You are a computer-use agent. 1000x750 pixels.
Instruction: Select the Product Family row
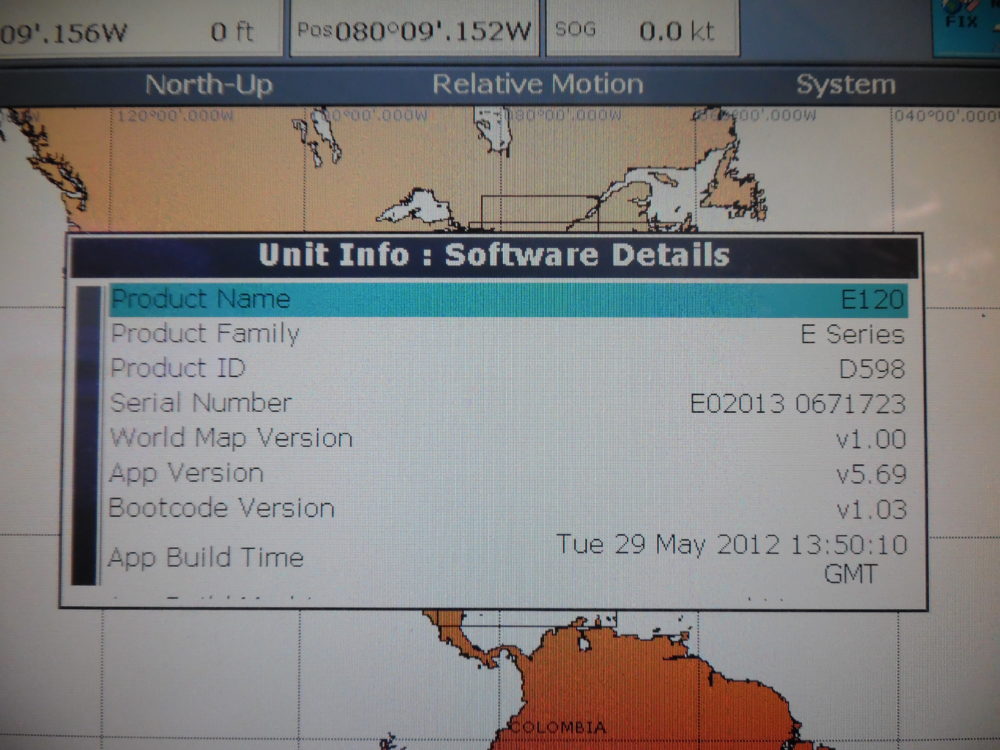pyautogui.click(x=508, y=334)
